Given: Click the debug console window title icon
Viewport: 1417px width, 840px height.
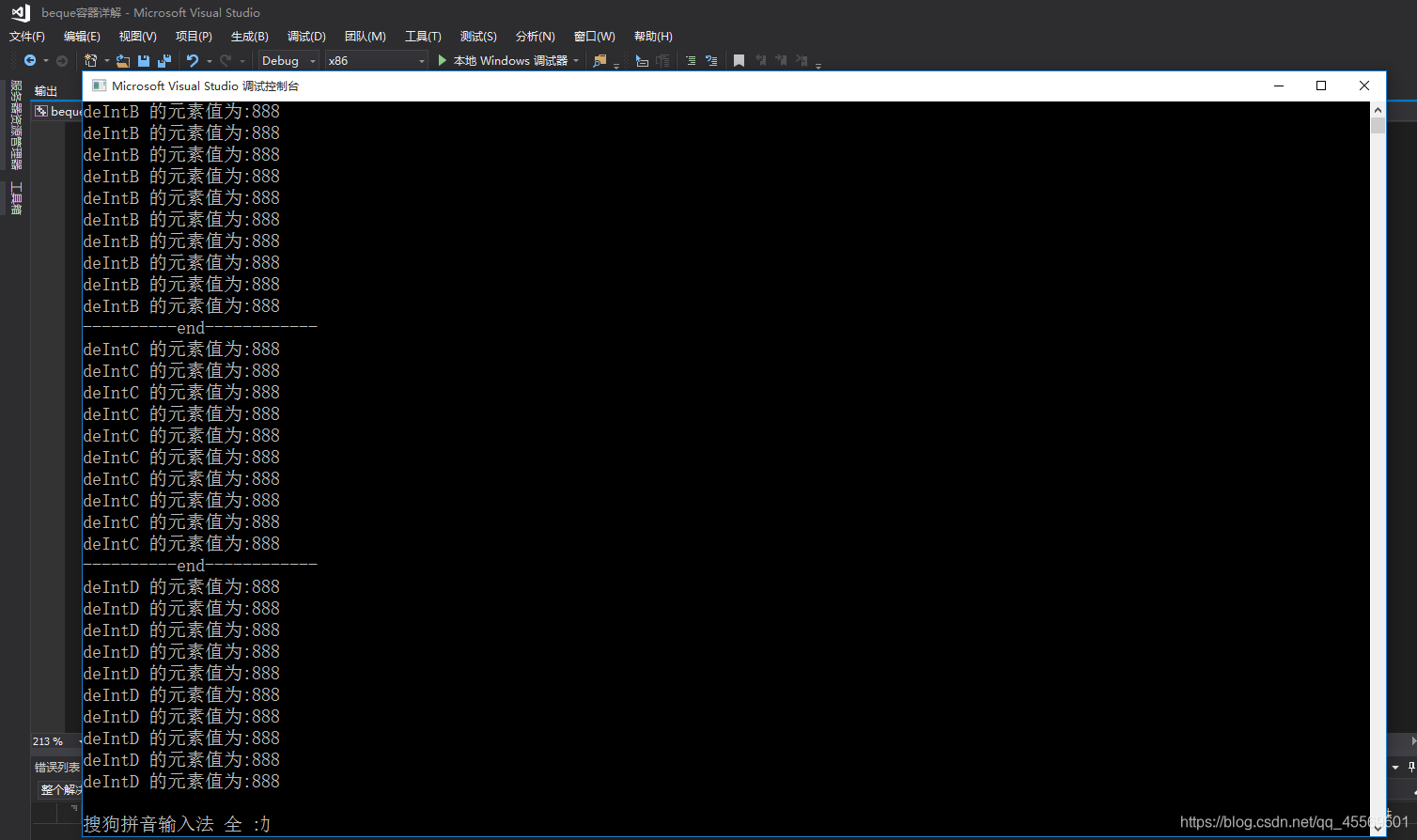Looking at the screenshot, I should [x=99, y=86].
